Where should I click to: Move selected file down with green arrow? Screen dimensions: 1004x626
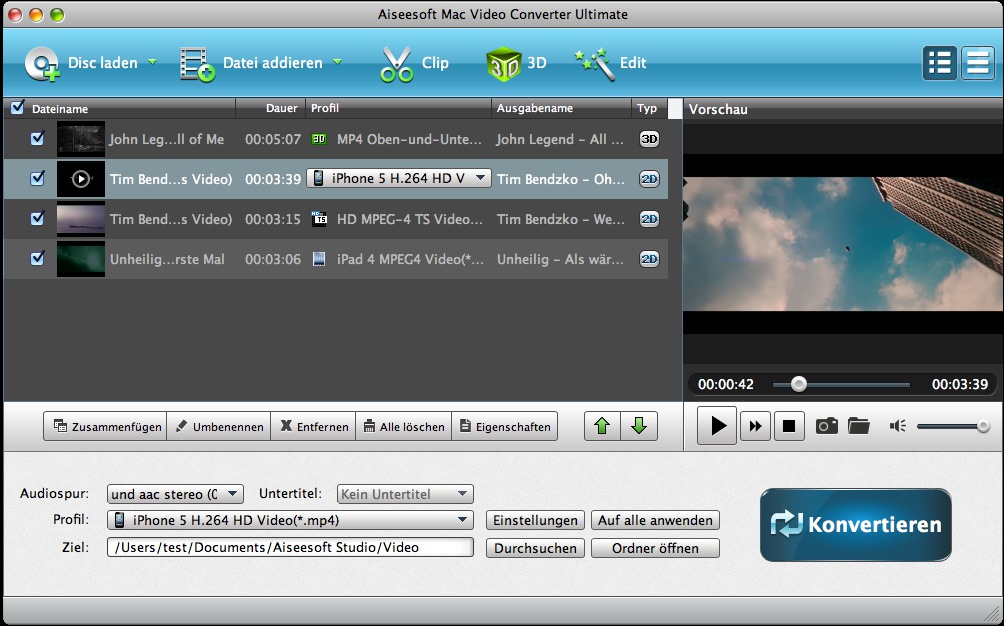click(639, 426)
